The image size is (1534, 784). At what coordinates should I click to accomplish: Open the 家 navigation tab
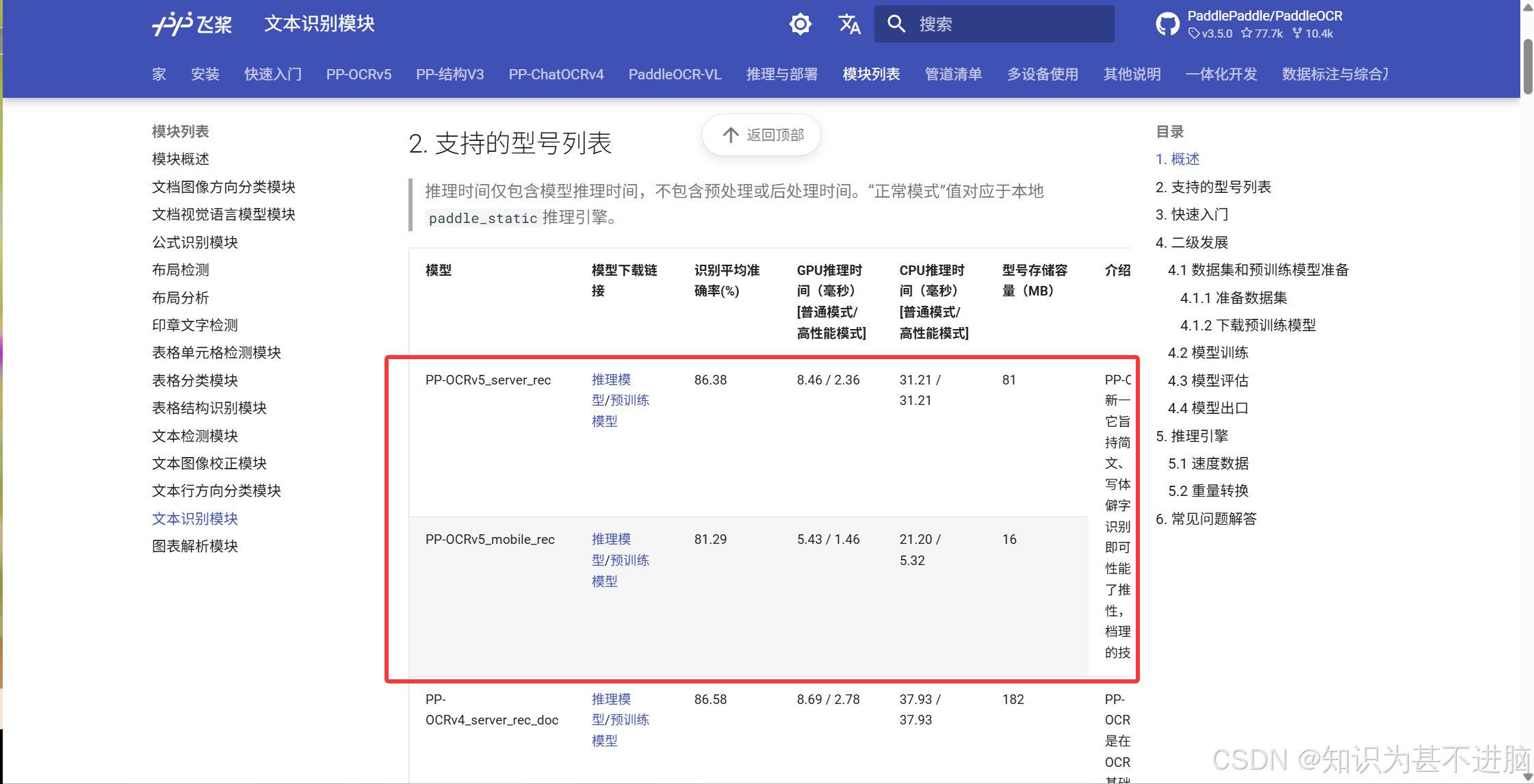159,74
